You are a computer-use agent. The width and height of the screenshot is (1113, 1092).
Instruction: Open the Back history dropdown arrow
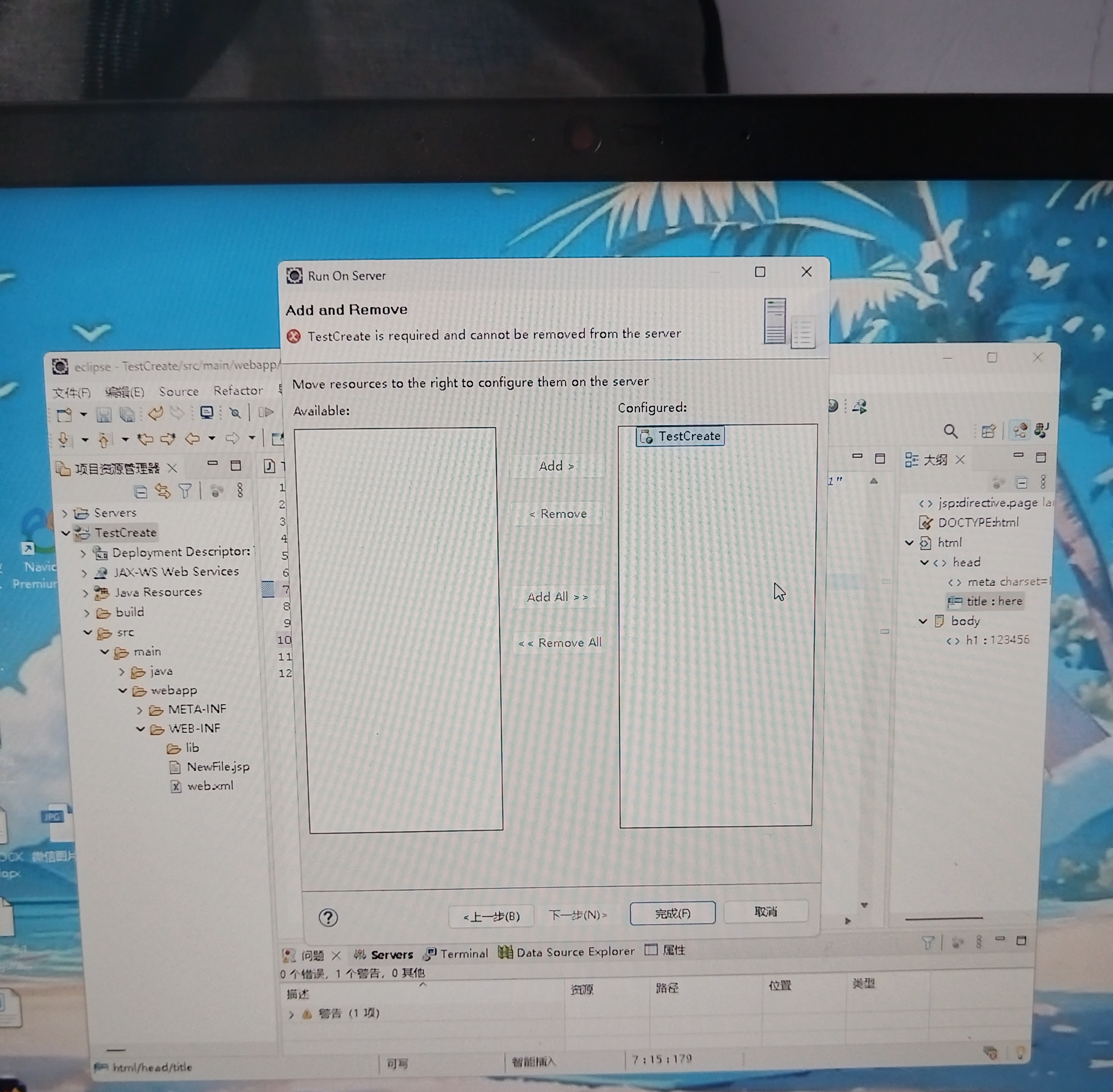pos(212,439)
